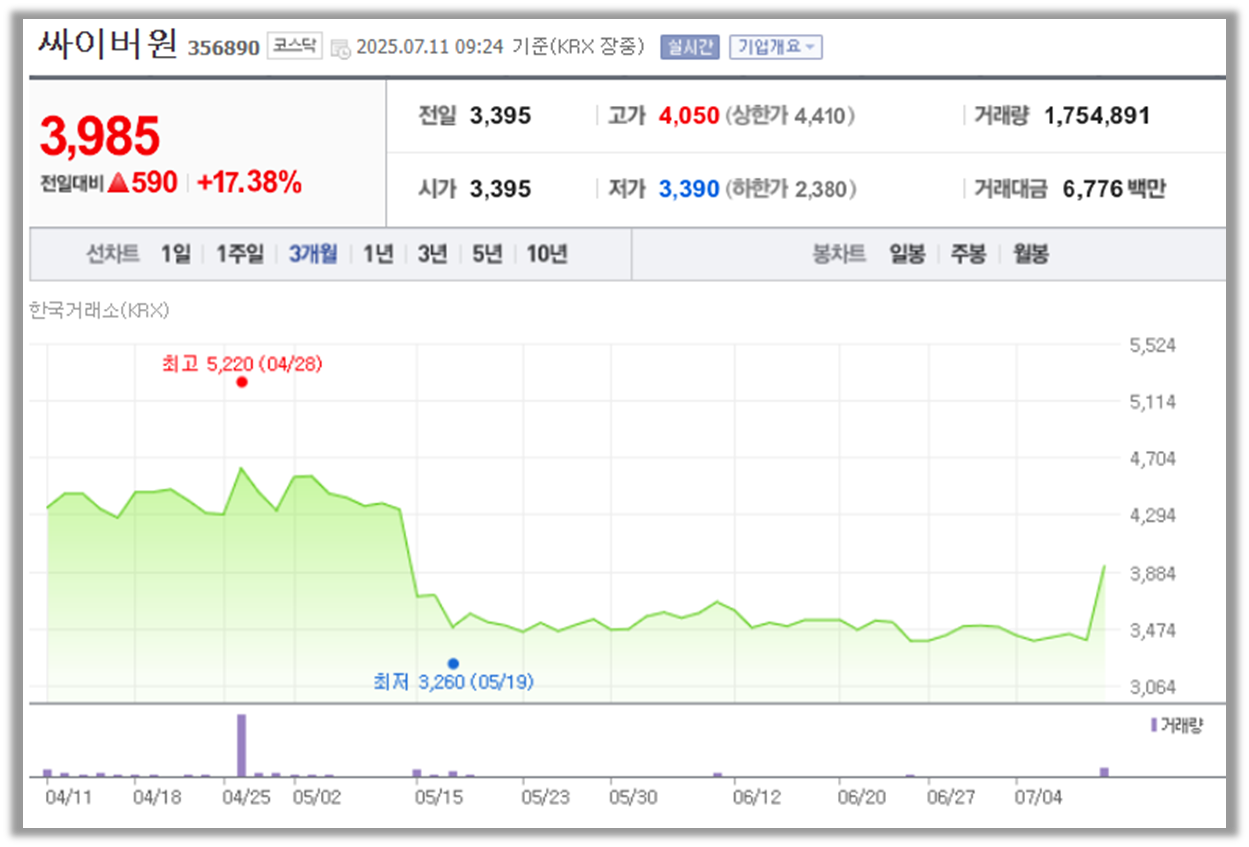Click the 05/15 date axis label
Image resolution: width=1249 pixels, height=847 pixels.
click(x=441, y=798)
